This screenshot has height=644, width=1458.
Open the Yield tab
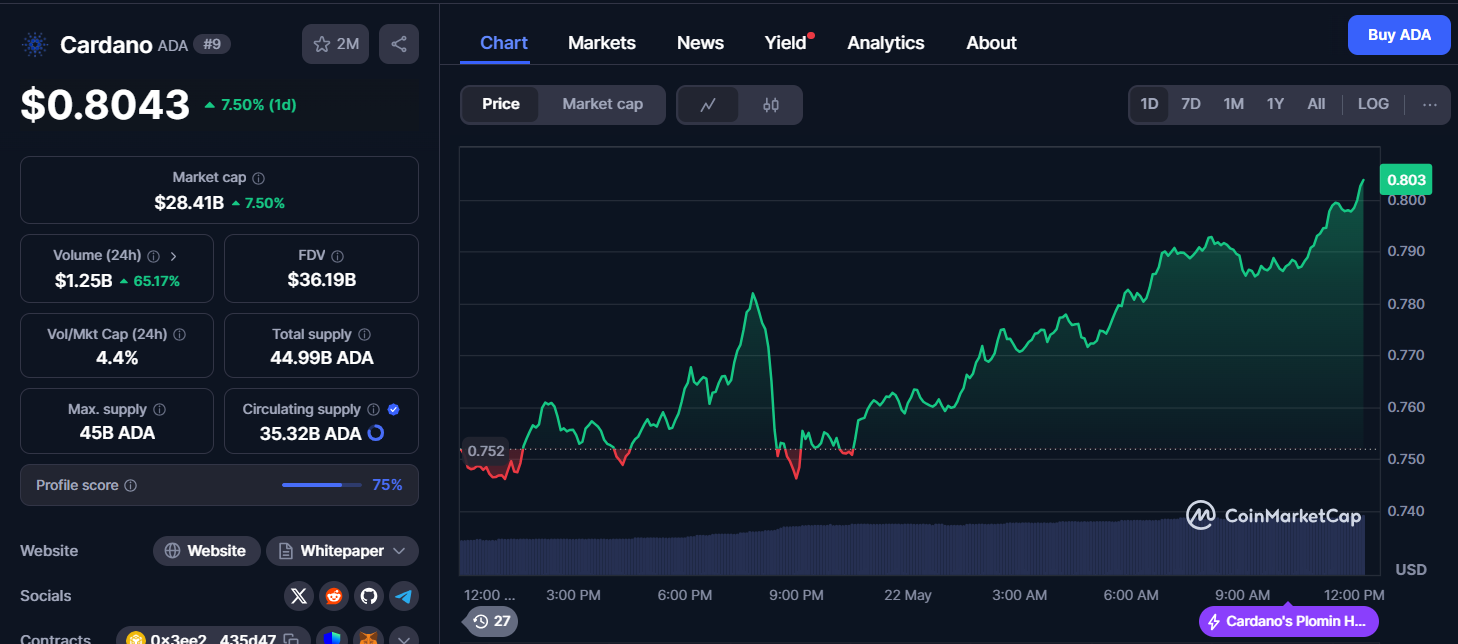(x=786, y=43)
